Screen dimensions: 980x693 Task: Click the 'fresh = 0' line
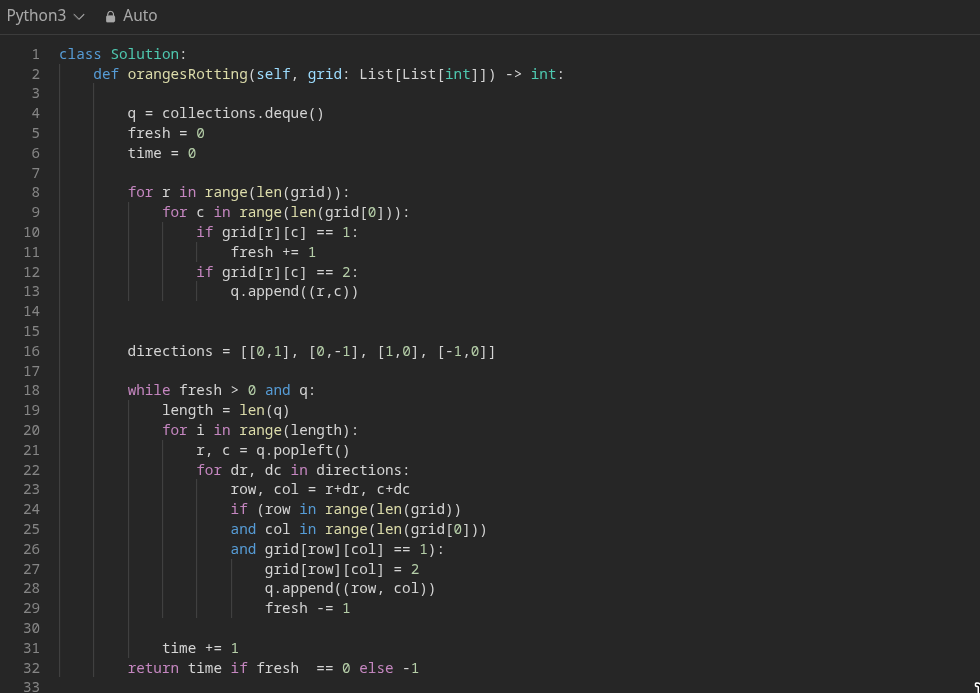166,134
